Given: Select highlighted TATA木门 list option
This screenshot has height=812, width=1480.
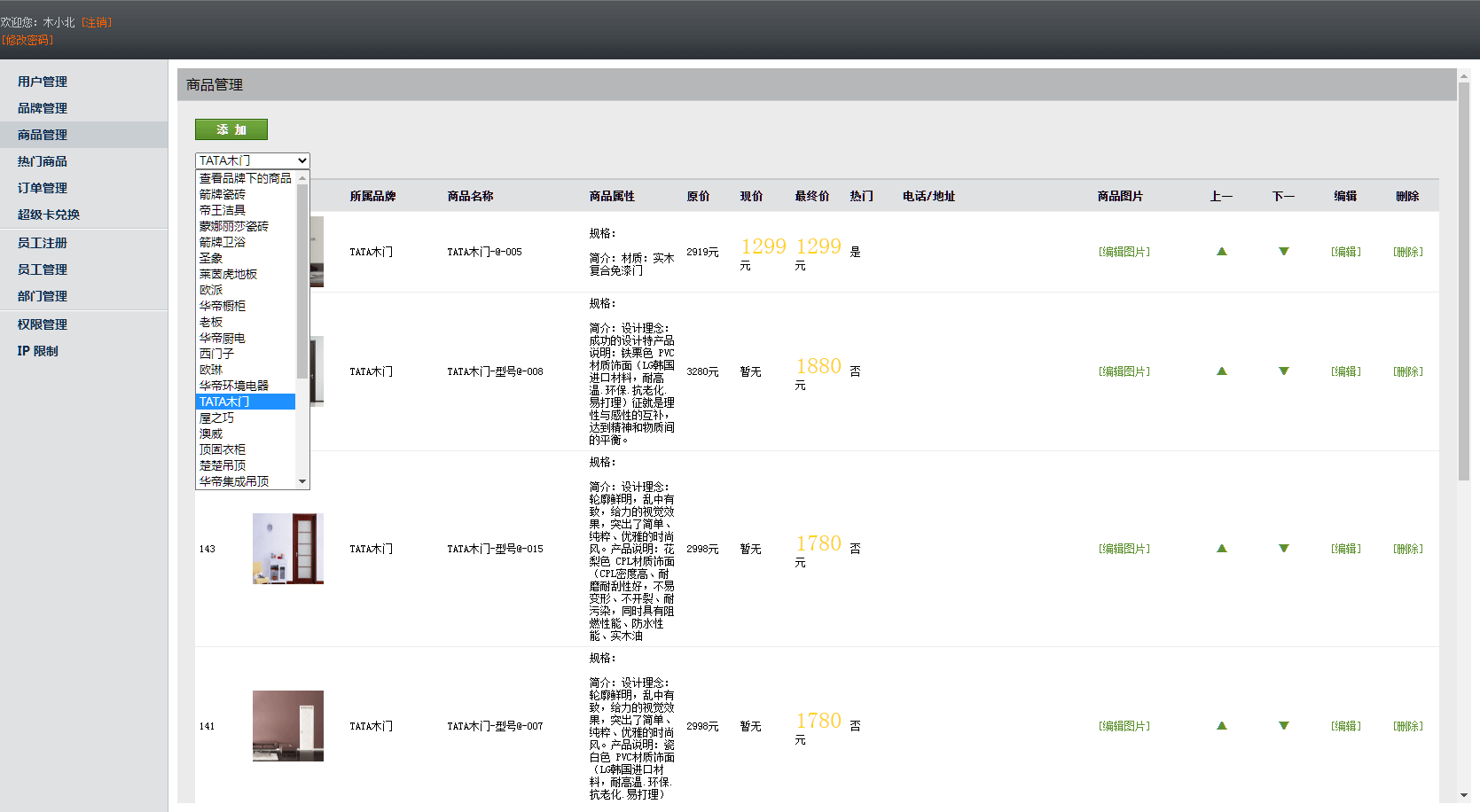Looking at the screenshot, I should pos(246,402).
